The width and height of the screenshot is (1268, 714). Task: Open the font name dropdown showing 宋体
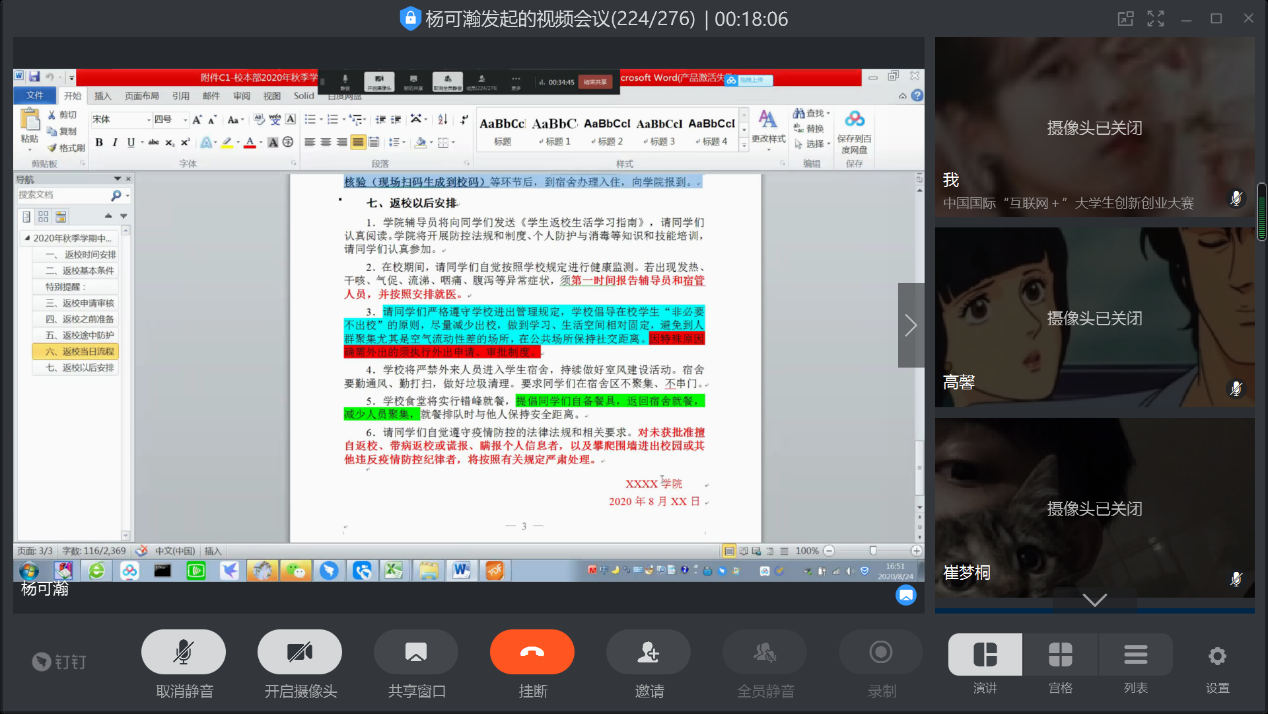point(120,119)
